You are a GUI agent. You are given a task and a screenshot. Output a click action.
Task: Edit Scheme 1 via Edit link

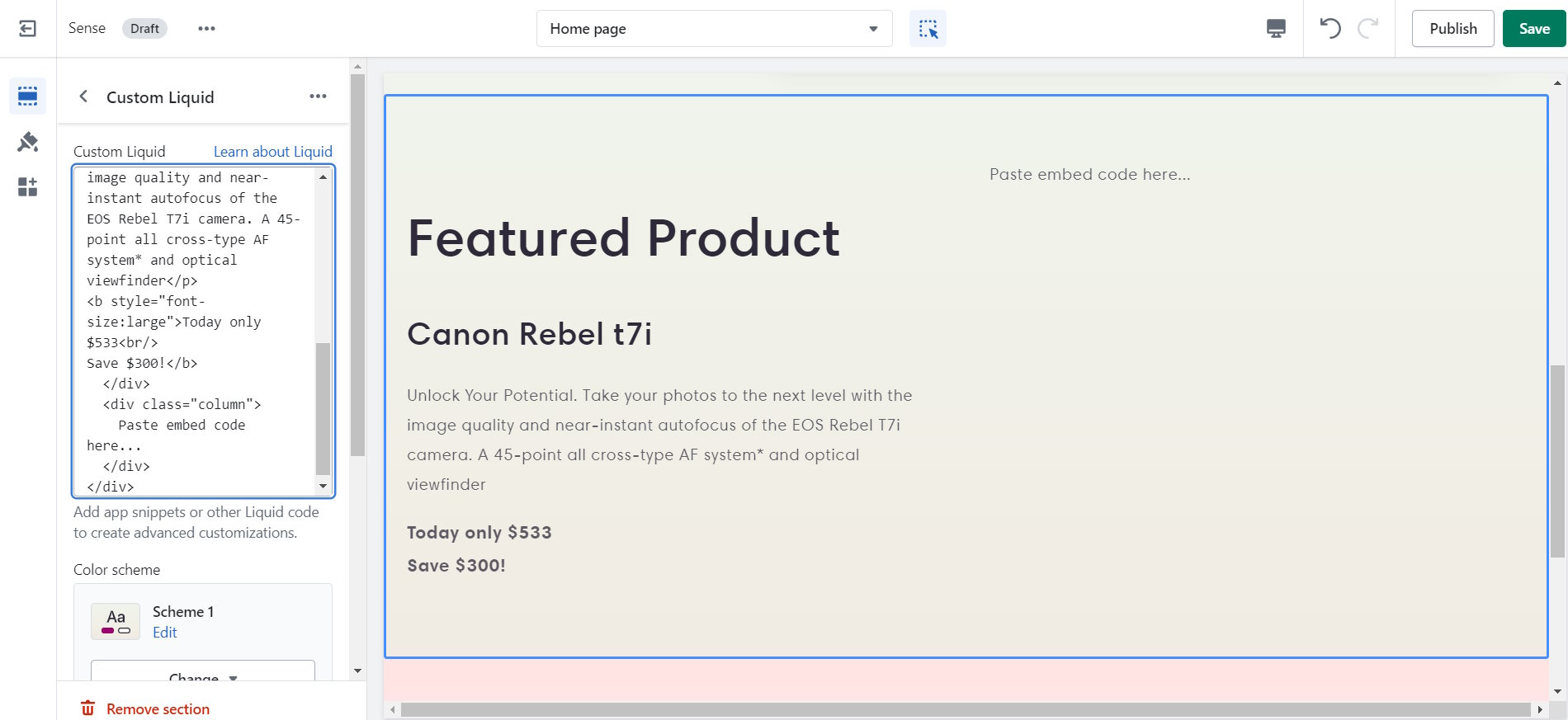tap(164, 633)
